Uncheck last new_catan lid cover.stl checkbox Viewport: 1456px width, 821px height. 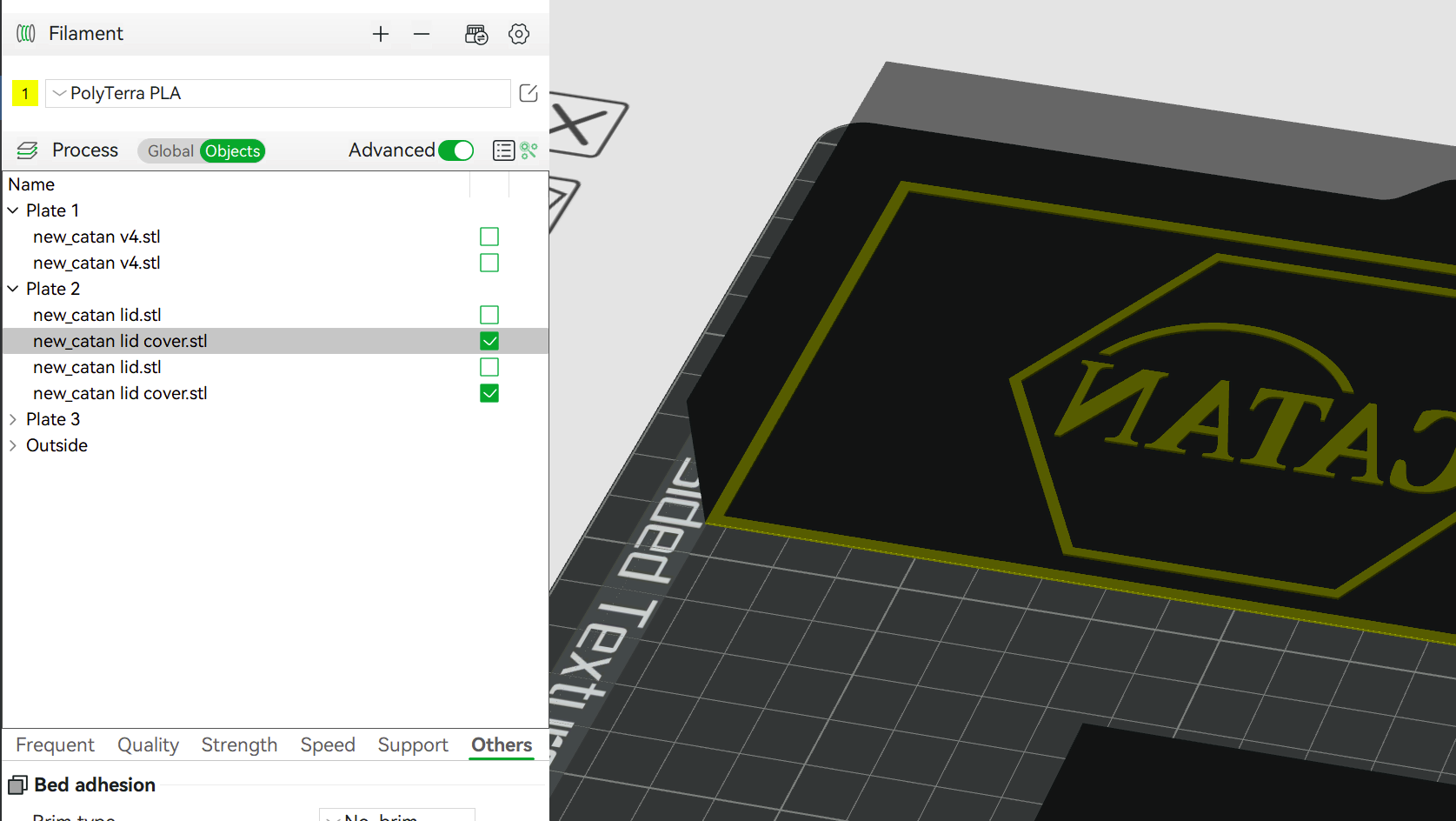(x=489, y=393)
